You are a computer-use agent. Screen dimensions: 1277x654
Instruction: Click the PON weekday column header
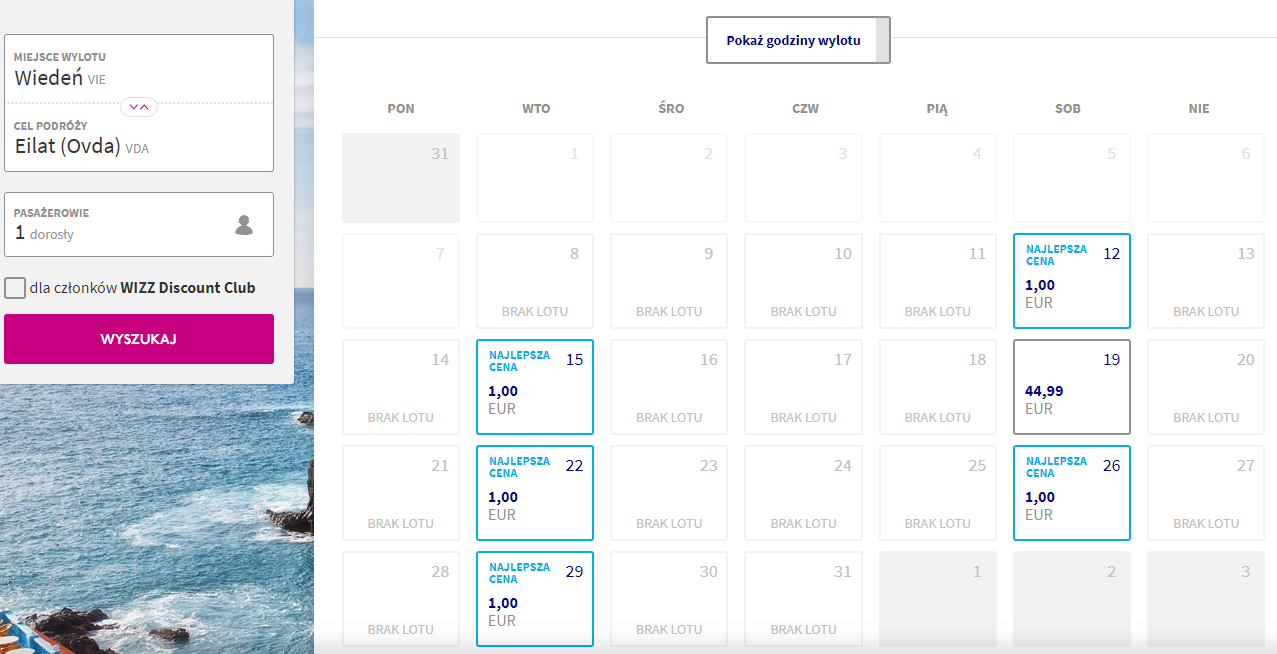point(401,109)
